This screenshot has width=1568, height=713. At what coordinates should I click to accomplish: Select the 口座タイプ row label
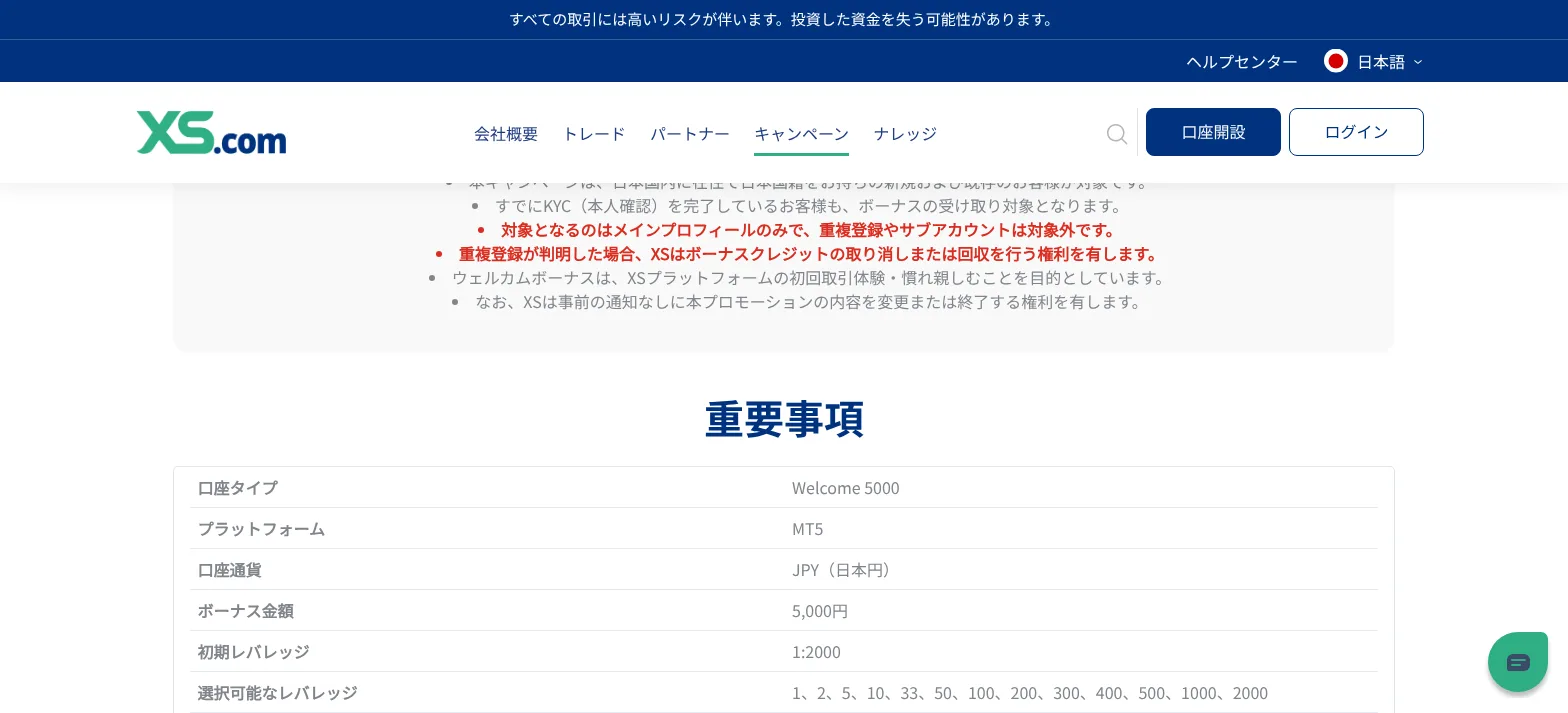click(x=237, y=488)
